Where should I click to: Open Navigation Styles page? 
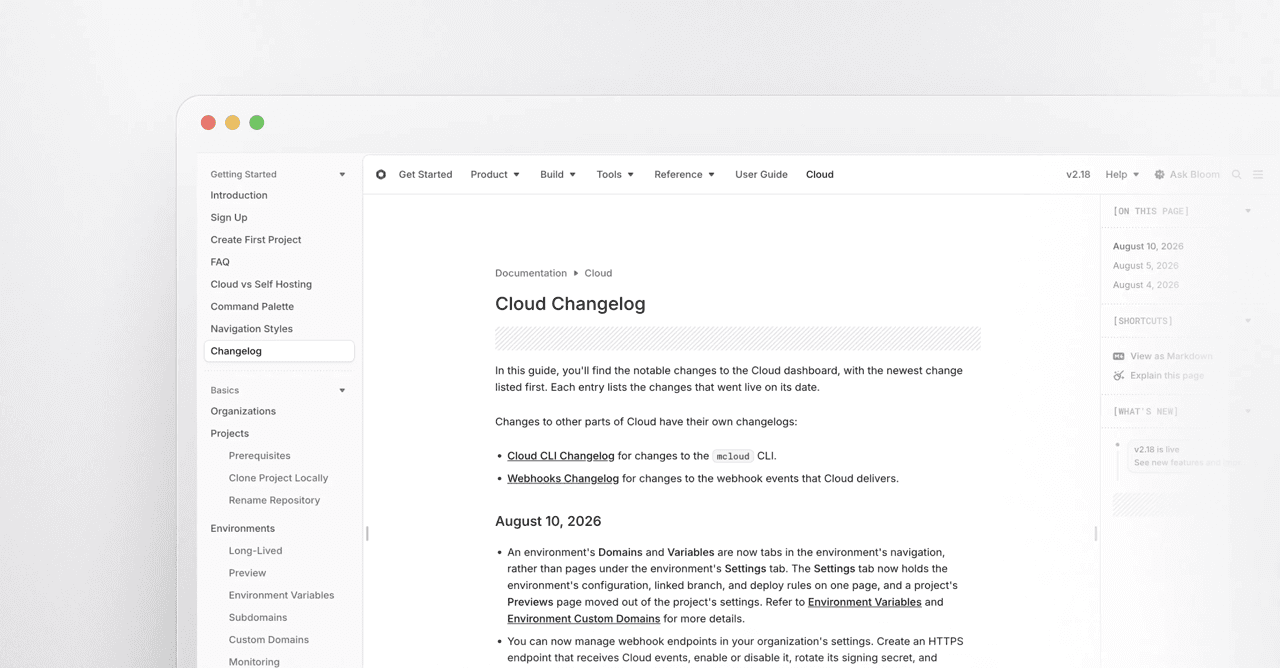[x=251, y=329]
